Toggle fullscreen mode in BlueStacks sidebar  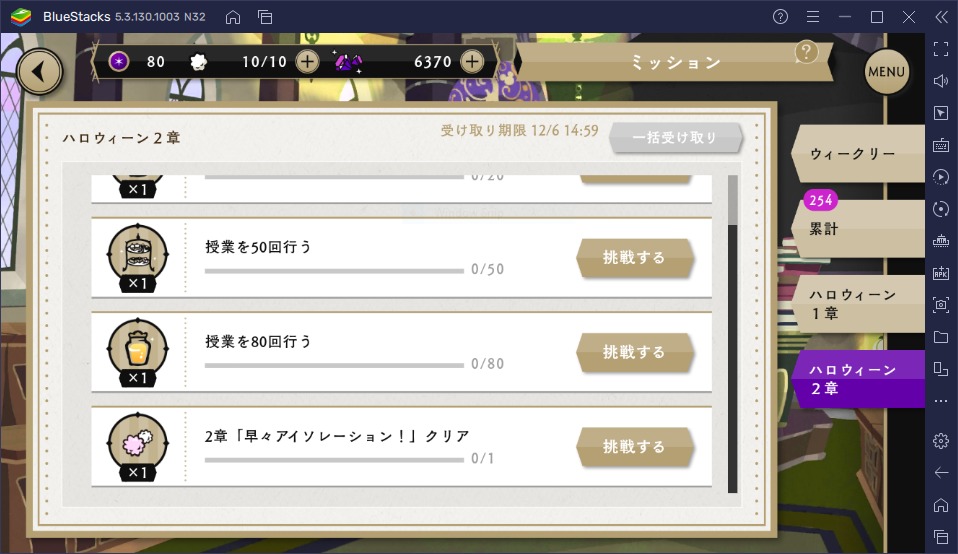click(x=941, y=49)
